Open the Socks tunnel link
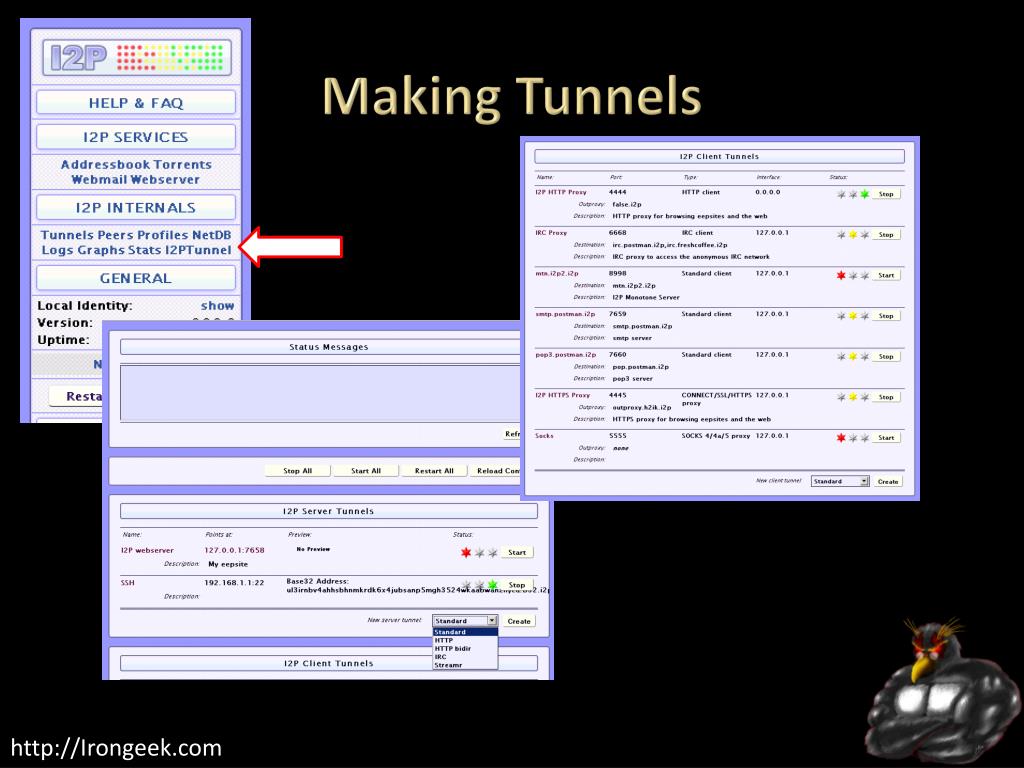Viewport: 1024px width, 768px height. click(x=544, y=436)
